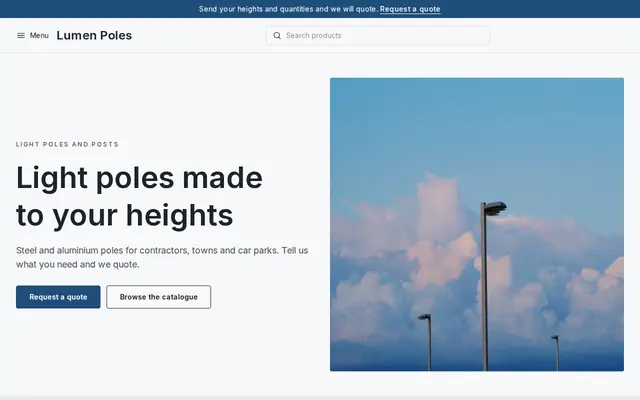This screenshot has width=640, height=400.
Task: Focus the Search products field
Action: click(x=378, y=36)
